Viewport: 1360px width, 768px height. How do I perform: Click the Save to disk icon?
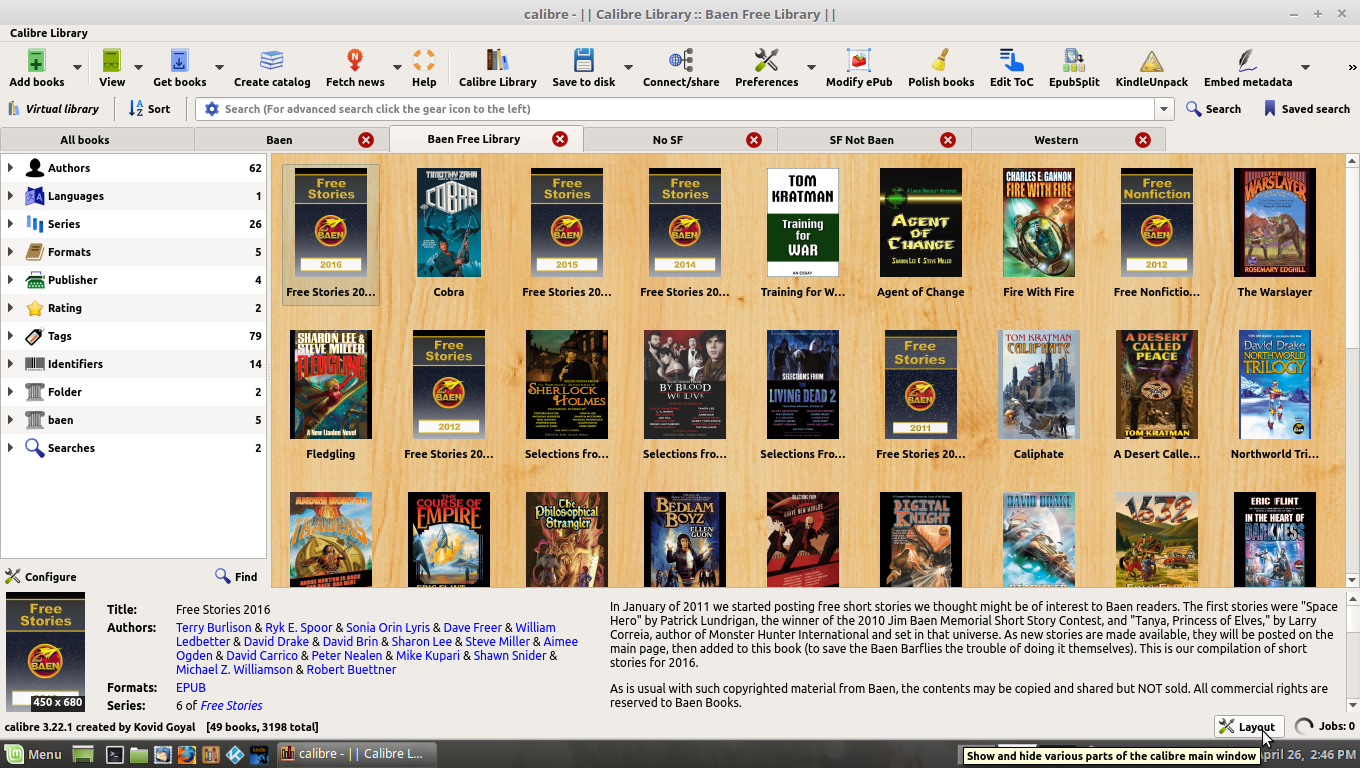click(x=584, y=67)
